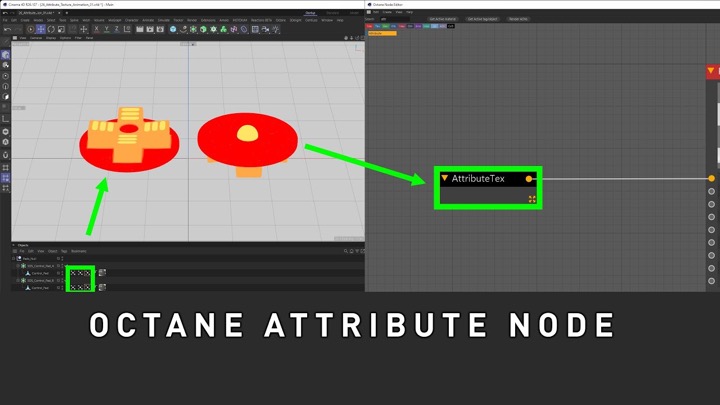The width and height of the screenshot is (720, 405).
Task: Open Cinema 4D Window menu
Action: point(326,20)
